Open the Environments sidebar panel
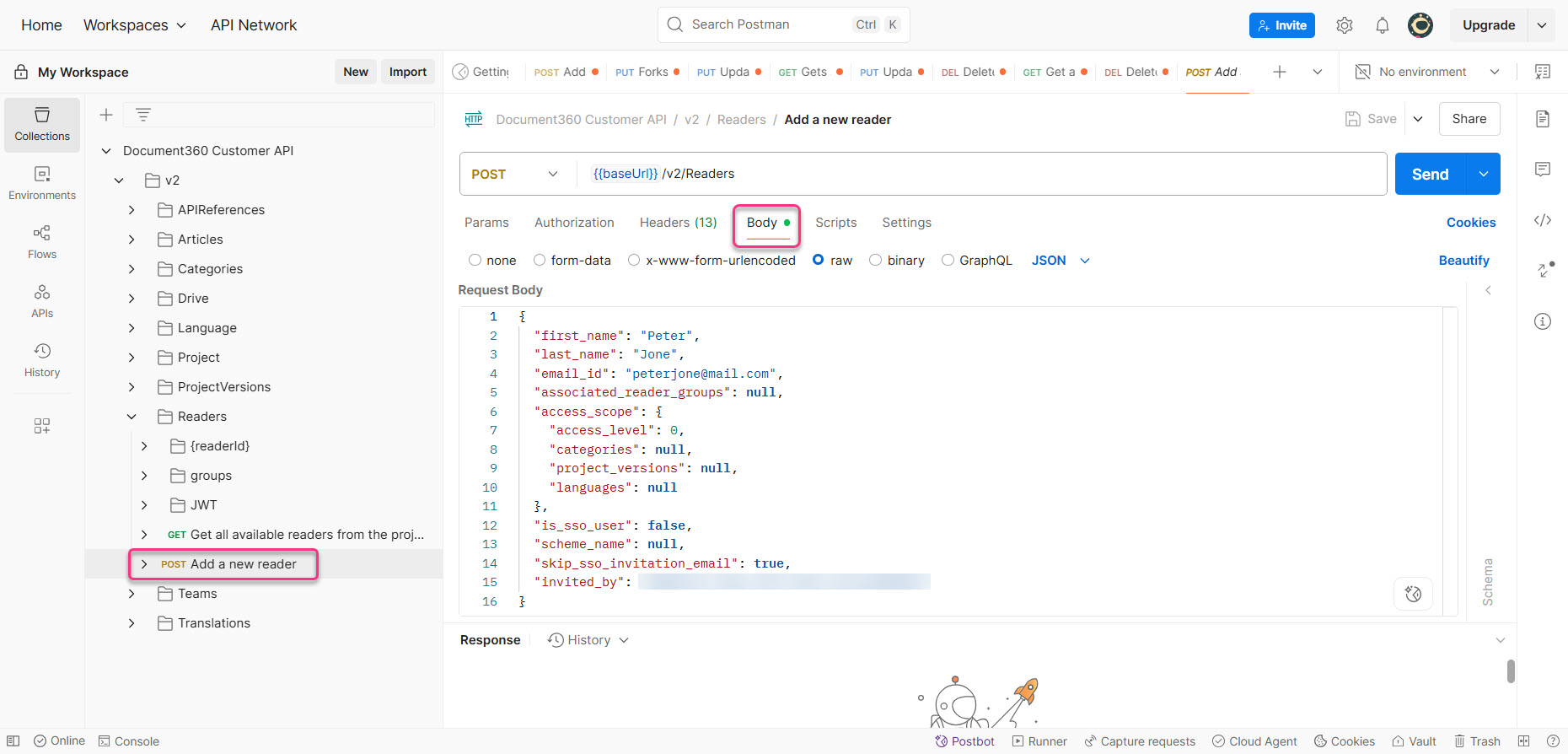The image size is (1568, 754). click(x=42, y=183)
